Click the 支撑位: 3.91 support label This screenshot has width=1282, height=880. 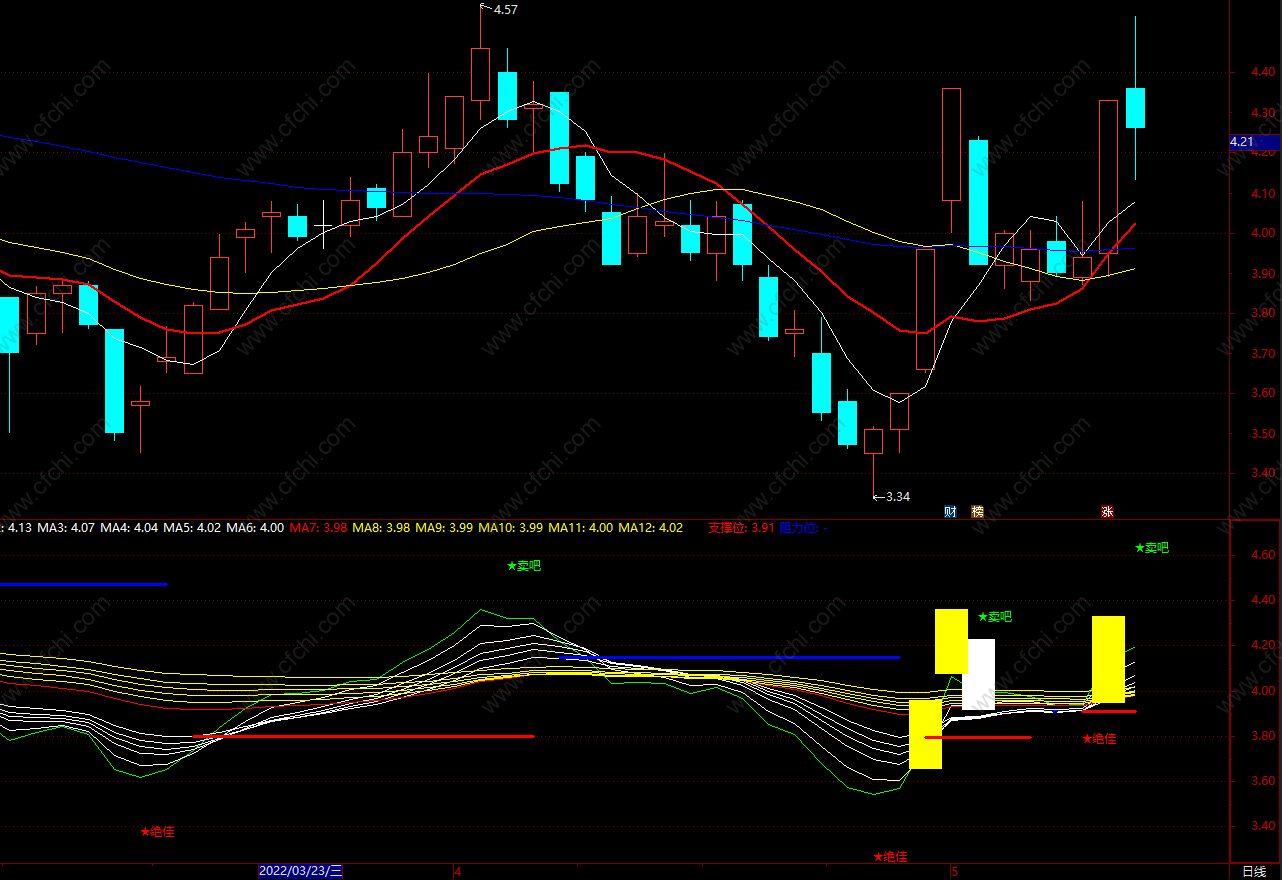click(x=741, y=527)
